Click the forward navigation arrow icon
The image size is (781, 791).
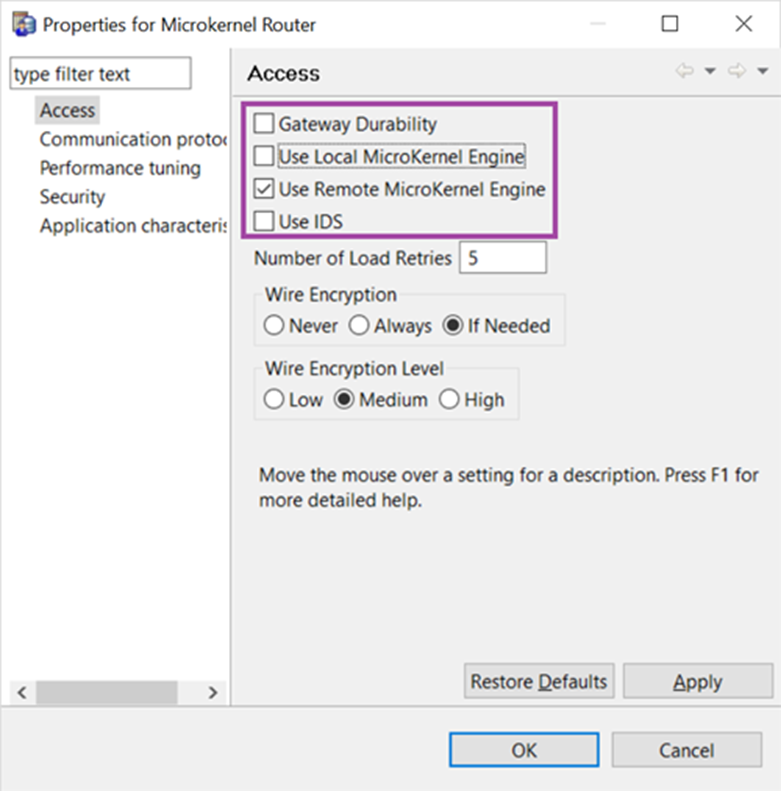(737, 71)
